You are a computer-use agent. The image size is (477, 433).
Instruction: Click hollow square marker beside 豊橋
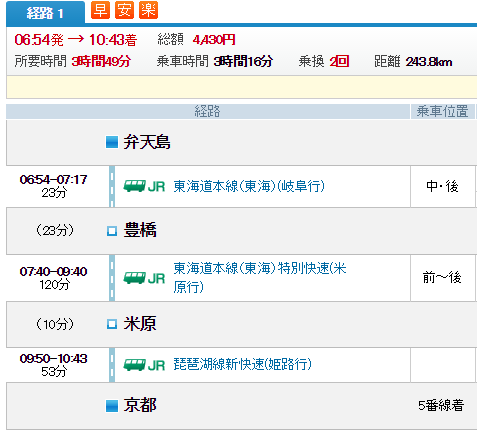pos(112,231)
